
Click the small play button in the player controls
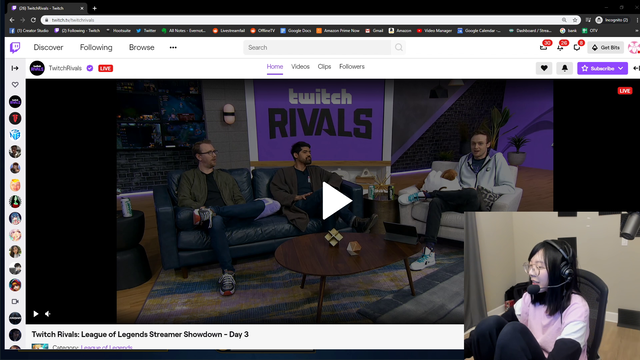pyautogui.click(x=36, y=314)
